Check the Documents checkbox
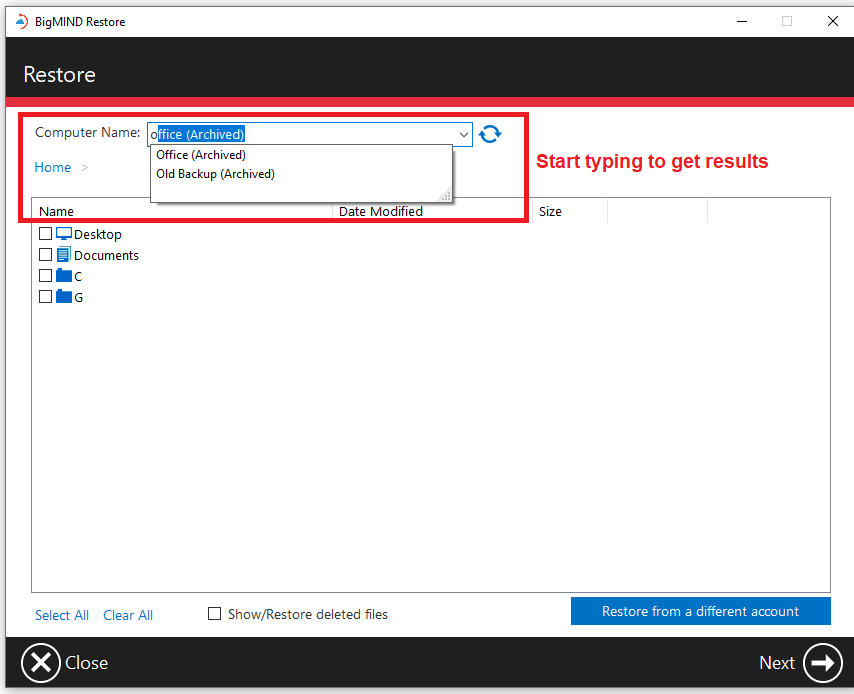Viewport: 854px width, 694px height. pyautogui.click(x=45, y=255)
